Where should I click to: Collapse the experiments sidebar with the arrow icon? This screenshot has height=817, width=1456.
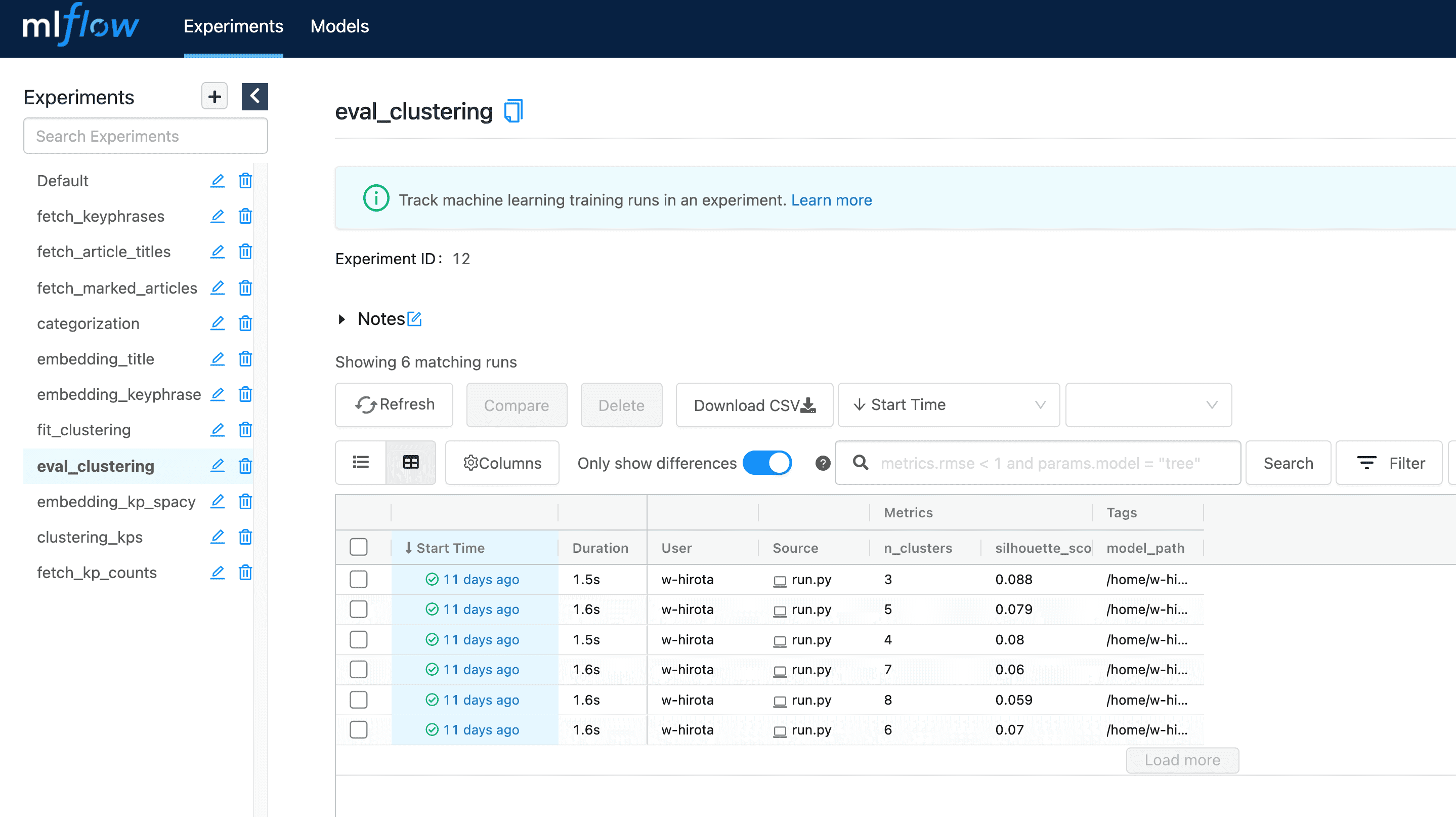254,97
